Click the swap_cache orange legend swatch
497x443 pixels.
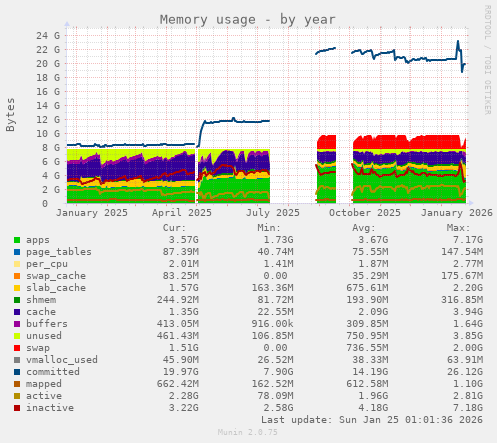click(x=17, y=276)
